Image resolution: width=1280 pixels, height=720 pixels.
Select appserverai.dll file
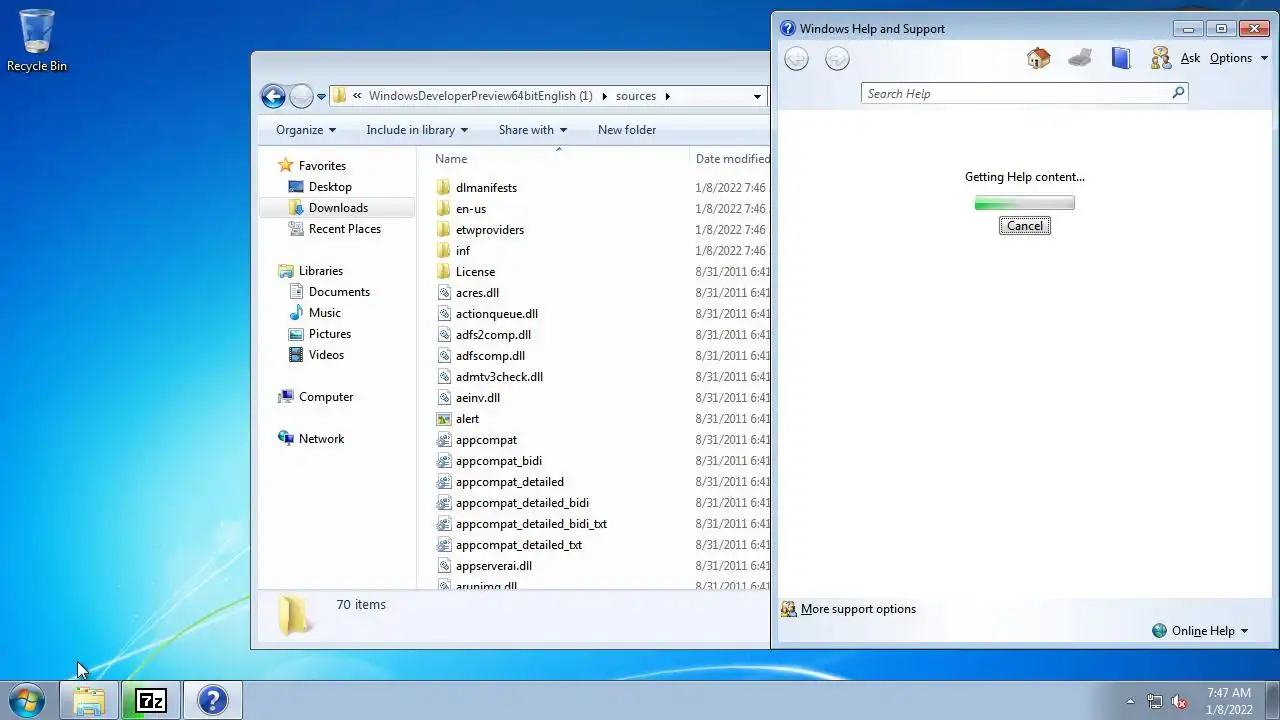[x=493, y=565]
